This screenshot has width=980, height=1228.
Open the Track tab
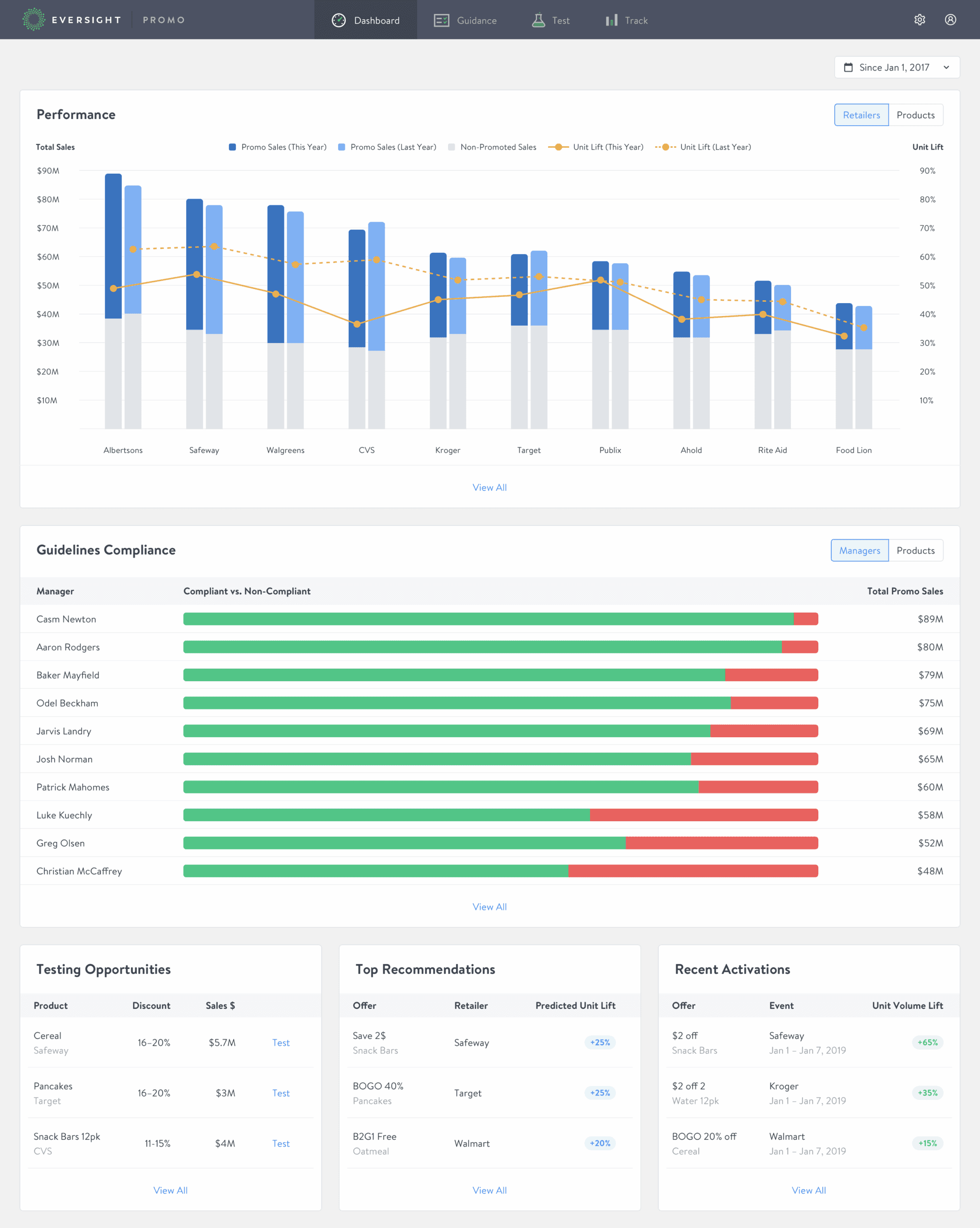coord(627,20)
